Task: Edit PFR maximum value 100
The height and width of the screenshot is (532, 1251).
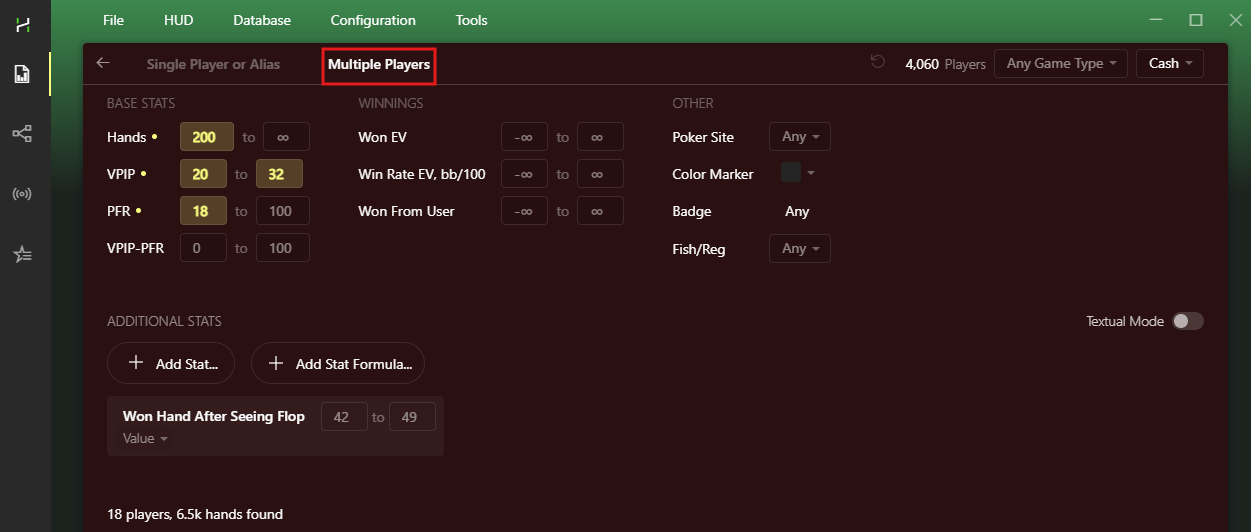Action: click(x=283, y=210)
